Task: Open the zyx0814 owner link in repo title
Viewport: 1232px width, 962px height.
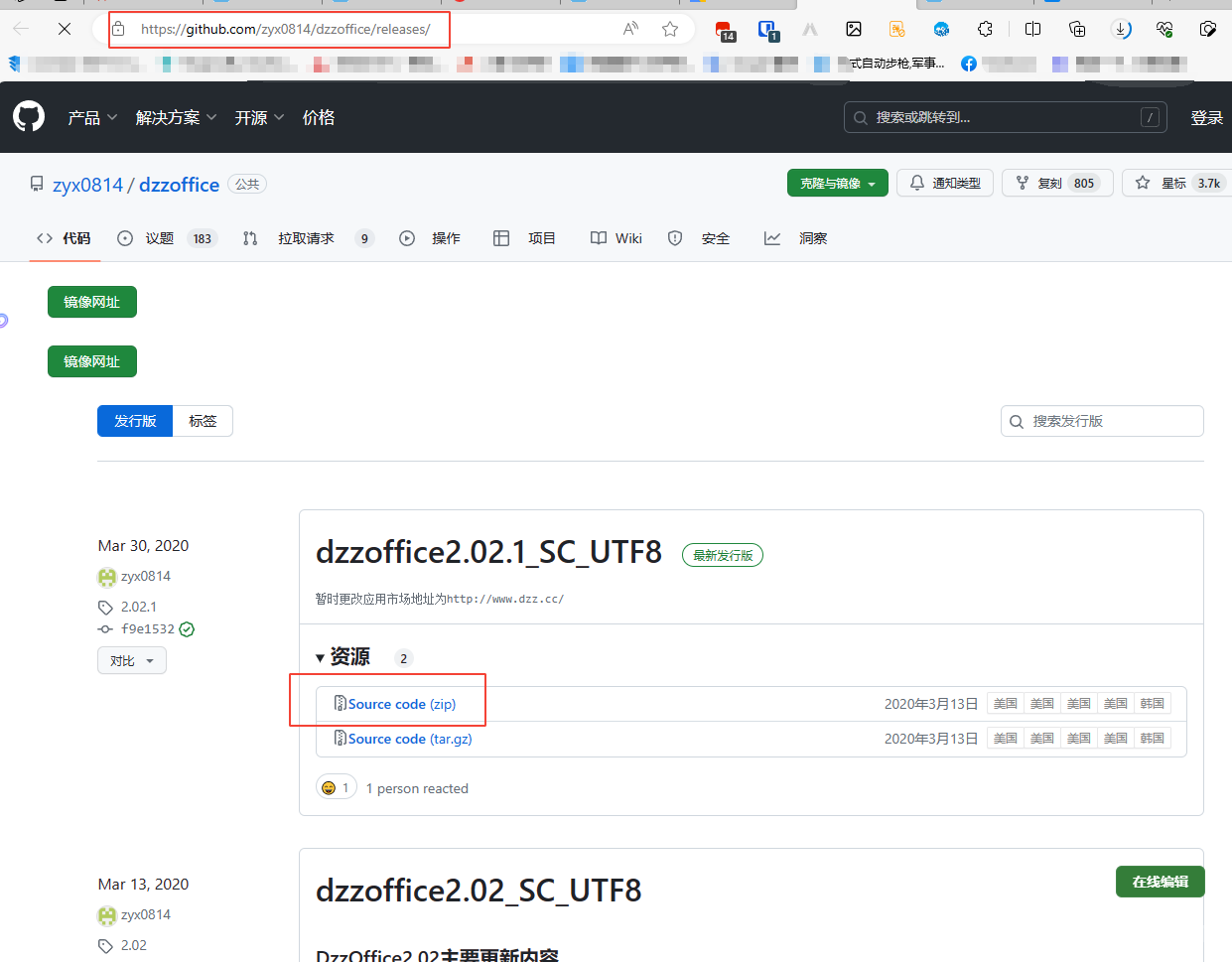Action: pyautogui.click(x=87, y=185)
